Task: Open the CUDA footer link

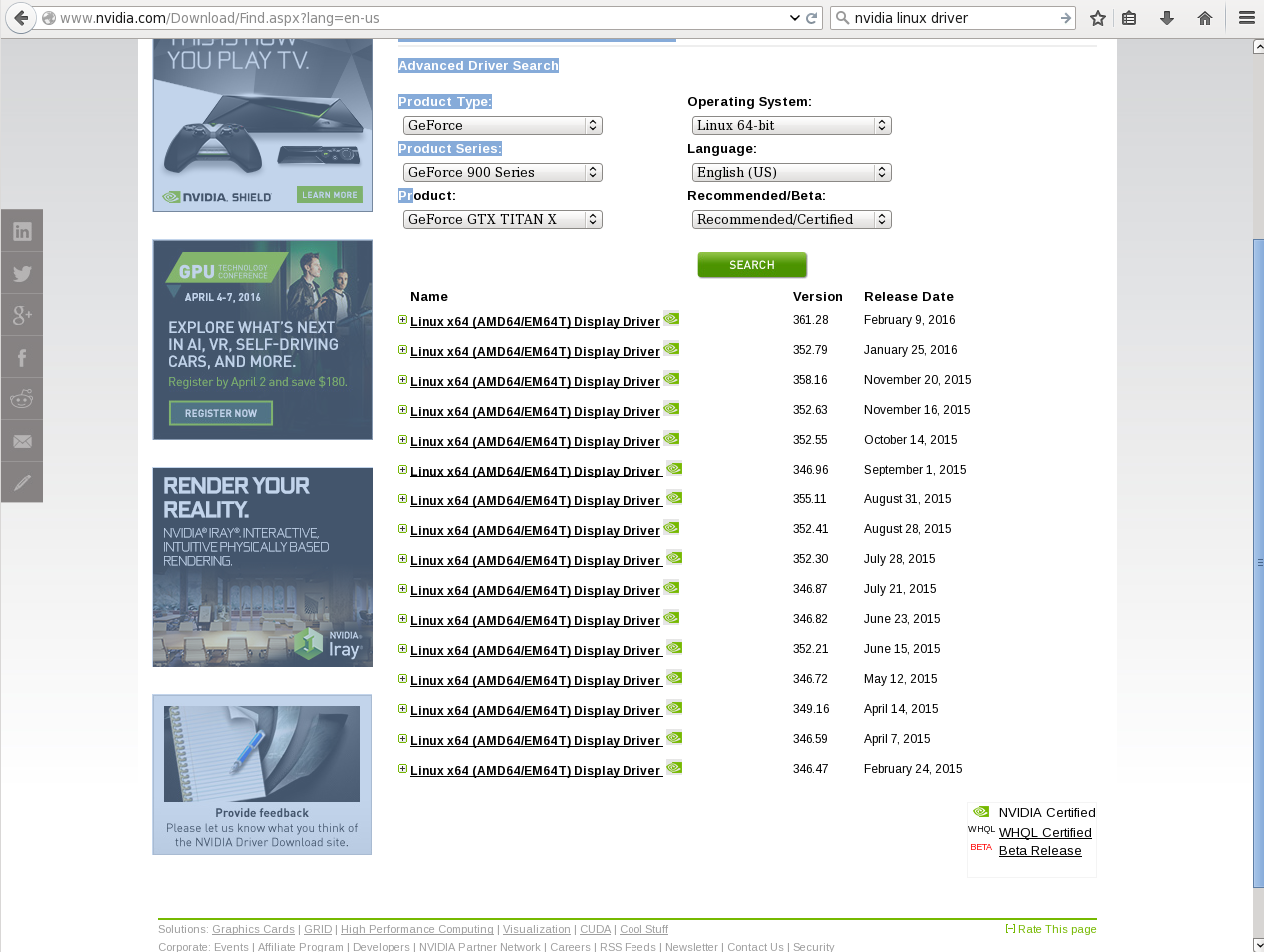Action: point(595,929)
